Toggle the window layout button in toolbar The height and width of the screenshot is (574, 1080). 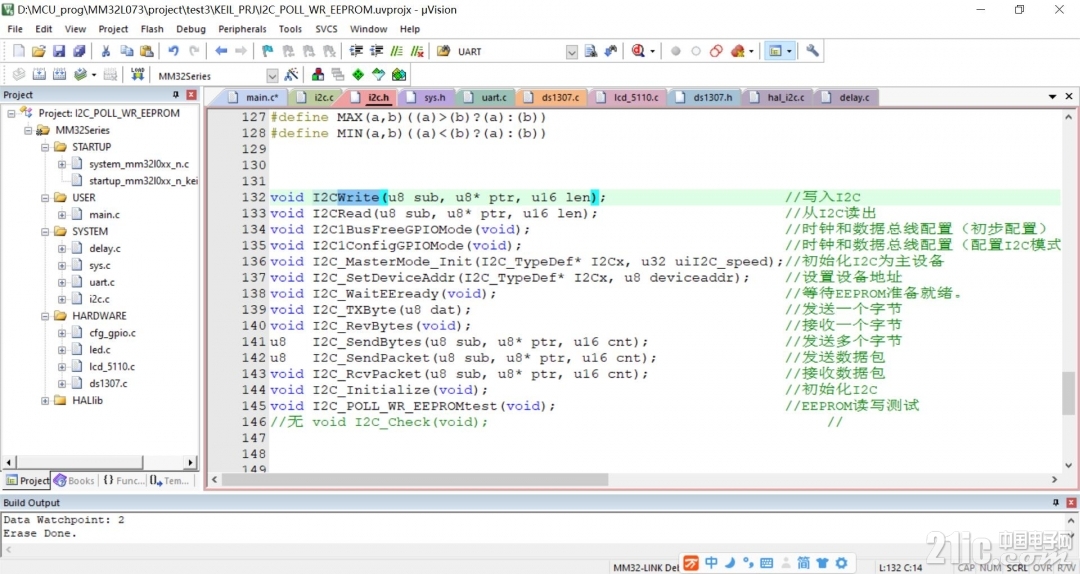(776, 51)
